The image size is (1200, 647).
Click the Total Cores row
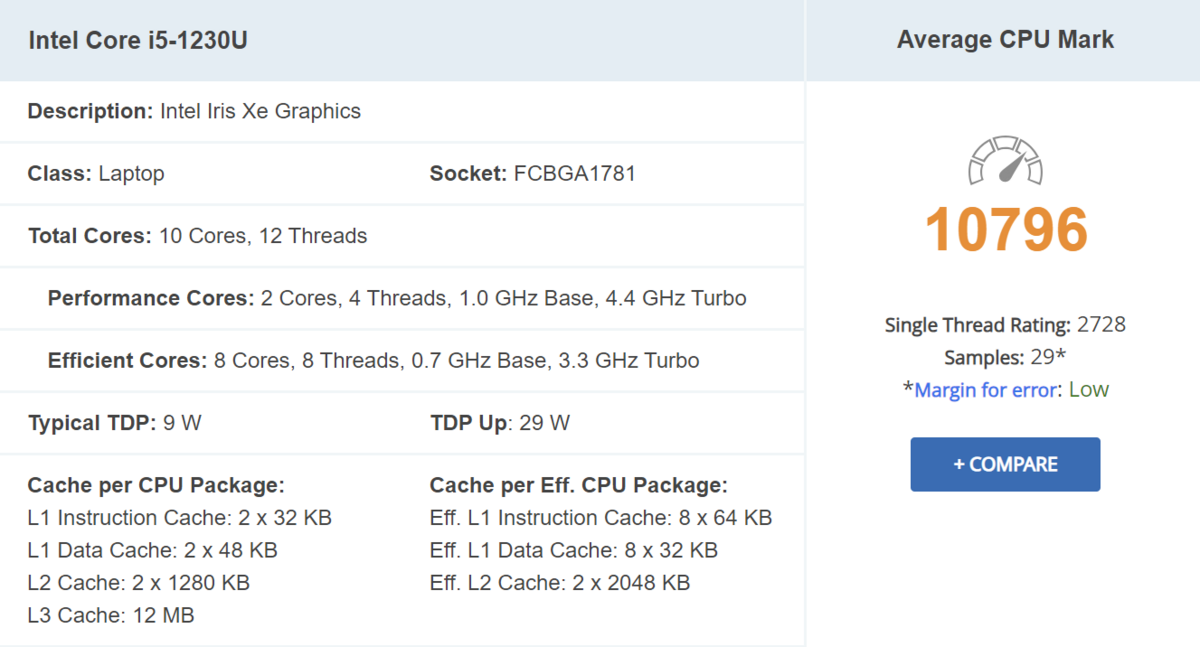pyautogui.click(x=197, y=236)
